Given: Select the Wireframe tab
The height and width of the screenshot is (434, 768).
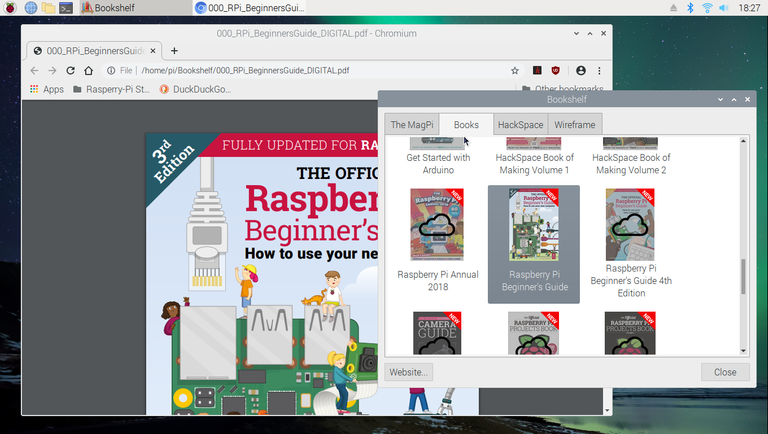Looking at the screenshot, I should click(575, 125).
